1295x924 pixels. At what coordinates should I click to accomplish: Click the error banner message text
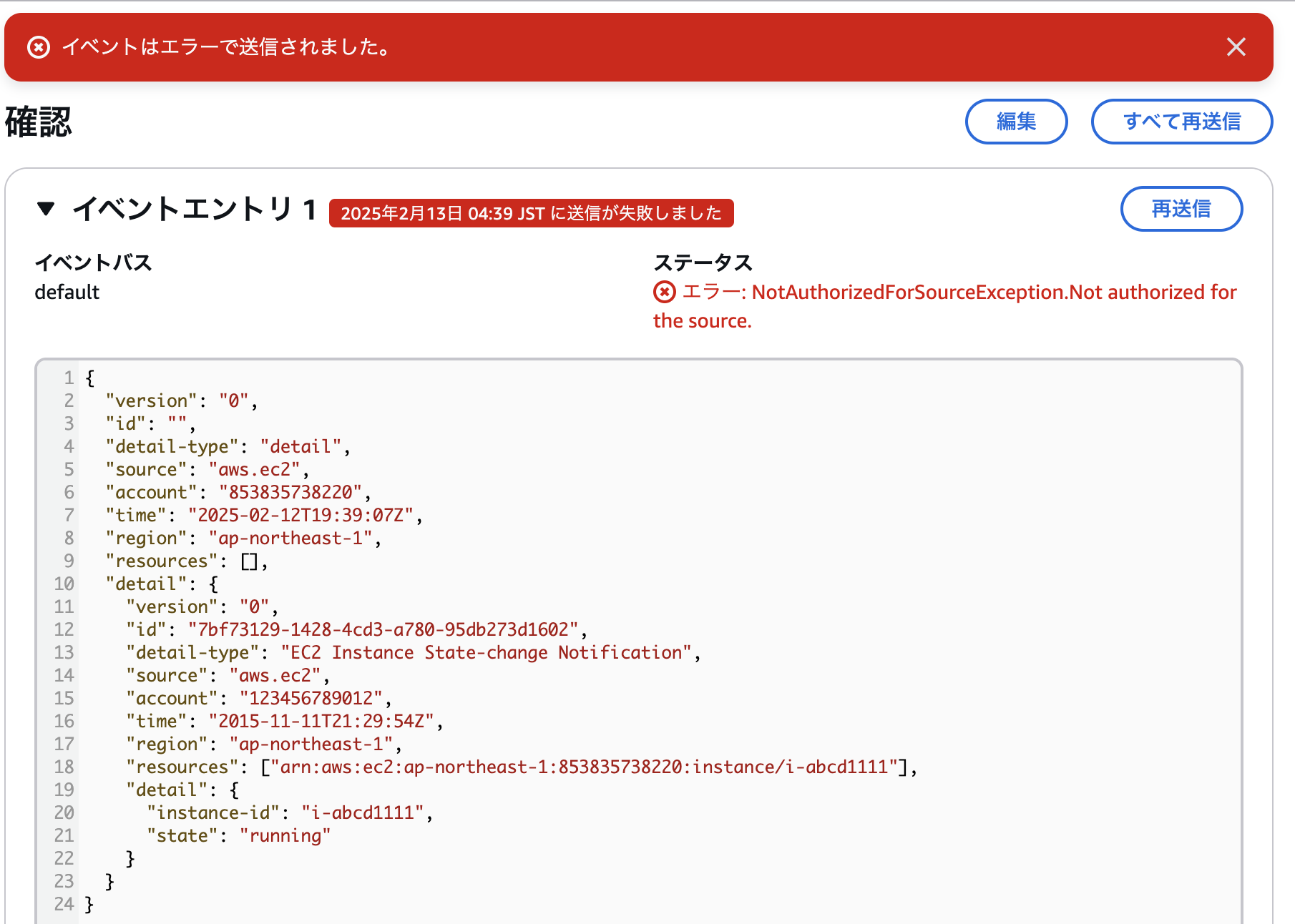(227, 47)
